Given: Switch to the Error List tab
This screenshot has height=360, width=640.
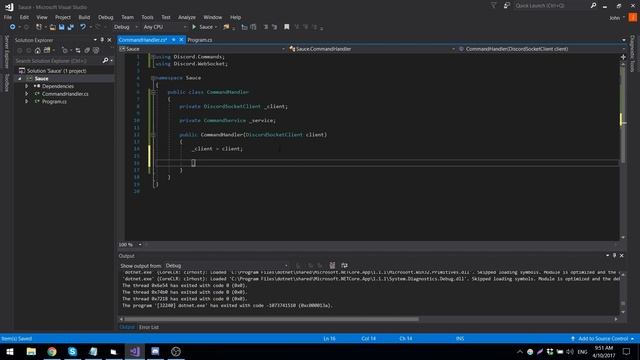Looking at the screenshot, I should 149,327.
